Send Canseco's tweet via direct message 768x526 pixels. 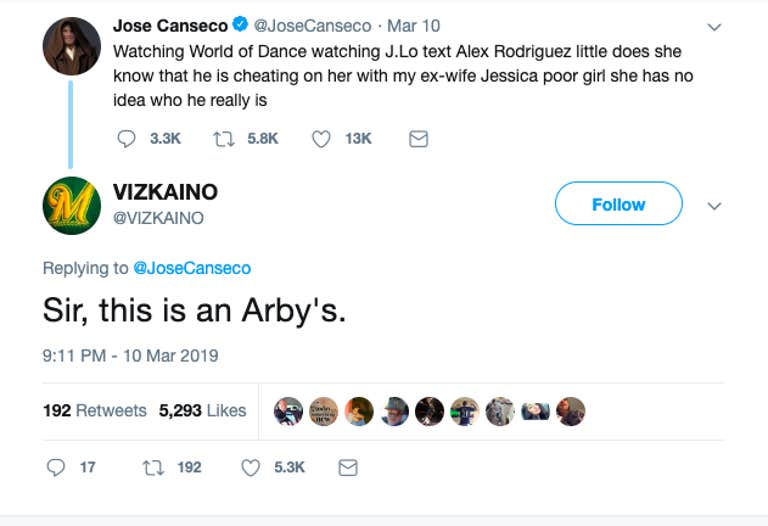pos(419,139)
